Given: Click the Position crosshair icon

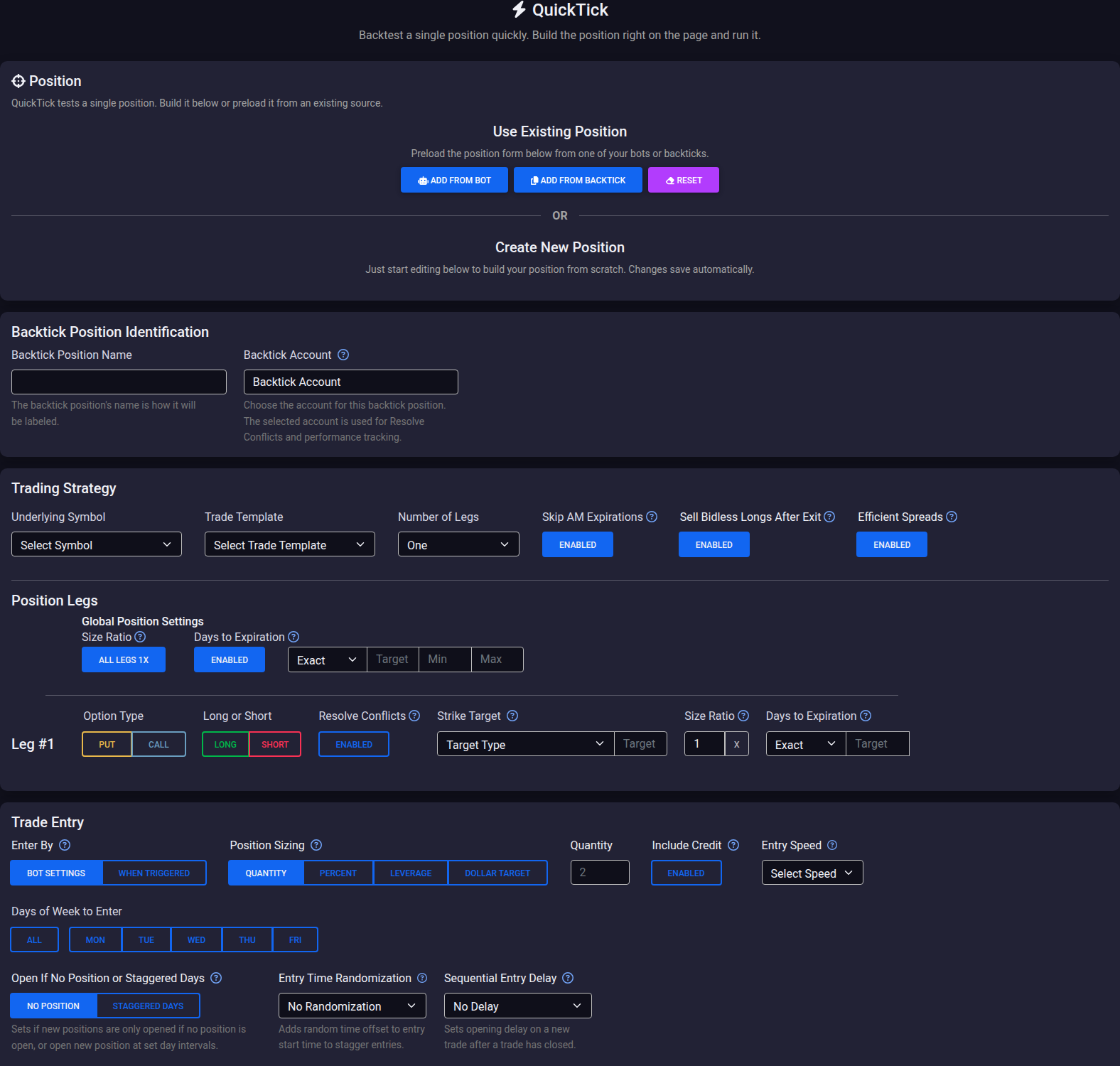Looking at the screenshot, I should 18,81.
